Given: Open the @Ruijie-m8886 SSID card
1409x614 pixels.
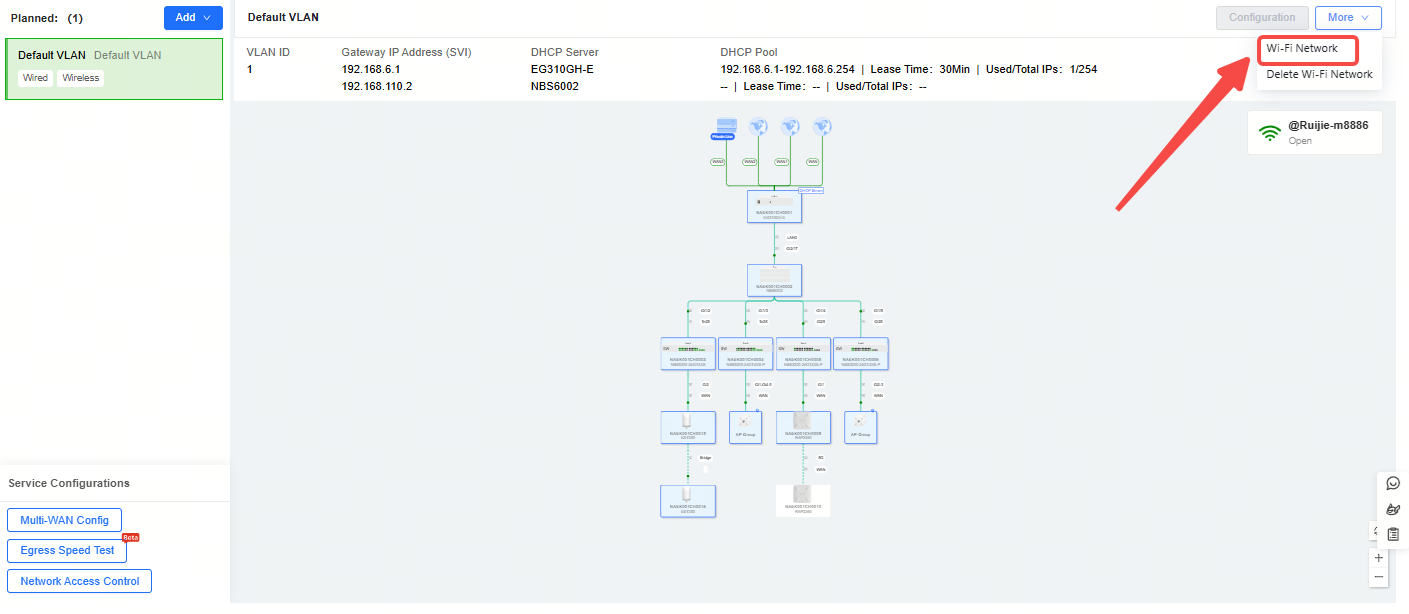Looking at the screenshot, I should pos(1327,133).
